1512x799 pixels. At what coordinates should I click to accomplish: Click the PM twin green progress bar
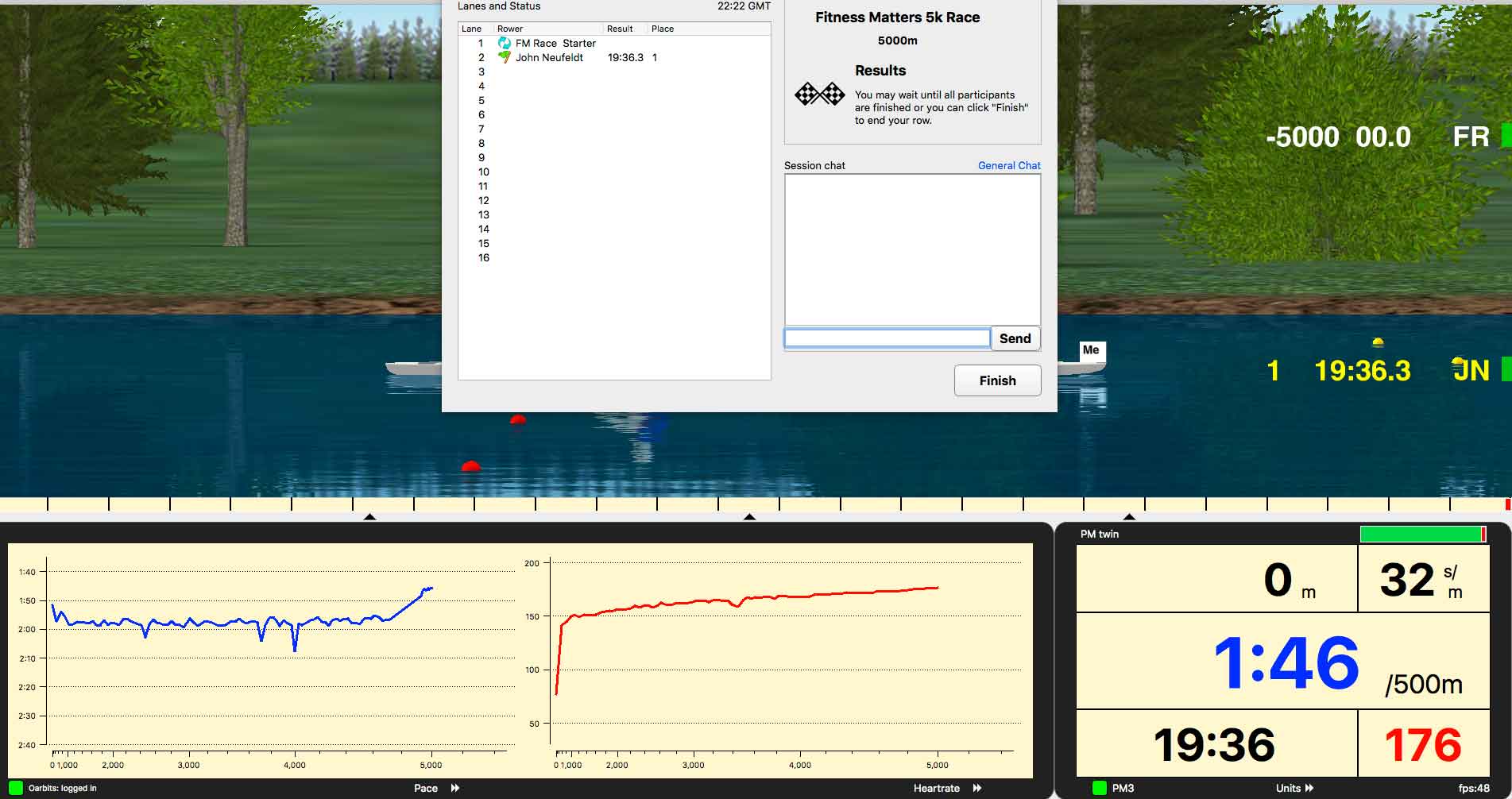click(1422, 534)
